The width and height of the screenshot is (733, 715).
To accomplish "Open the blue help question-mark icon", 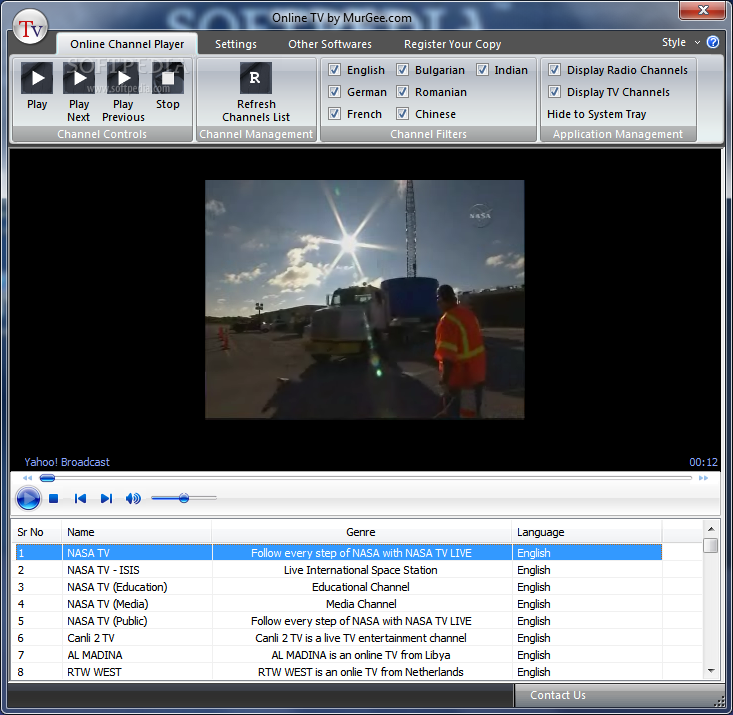I will click(x=713, y=42).
